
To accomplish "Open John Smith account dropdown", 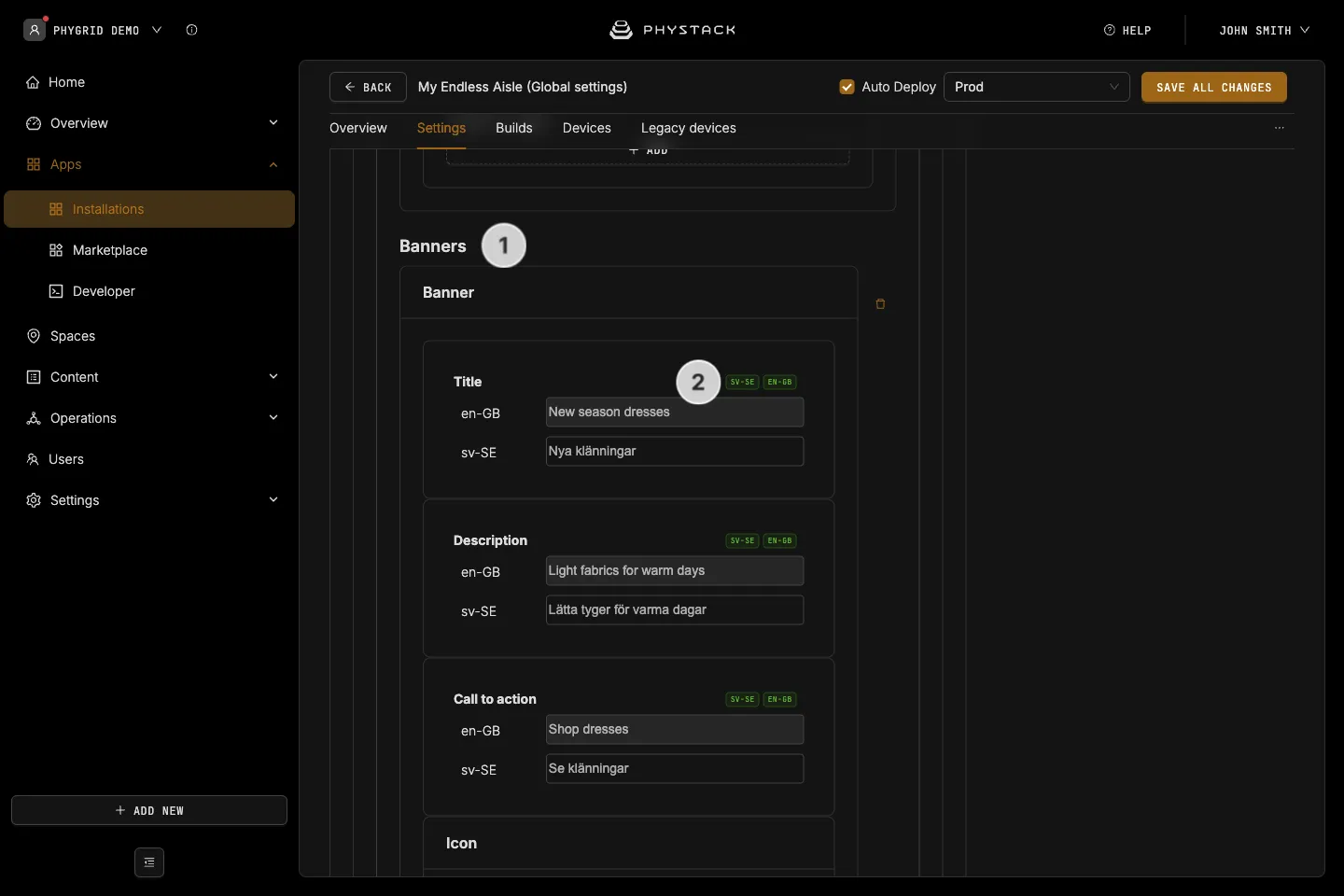I will (1264, 30).
